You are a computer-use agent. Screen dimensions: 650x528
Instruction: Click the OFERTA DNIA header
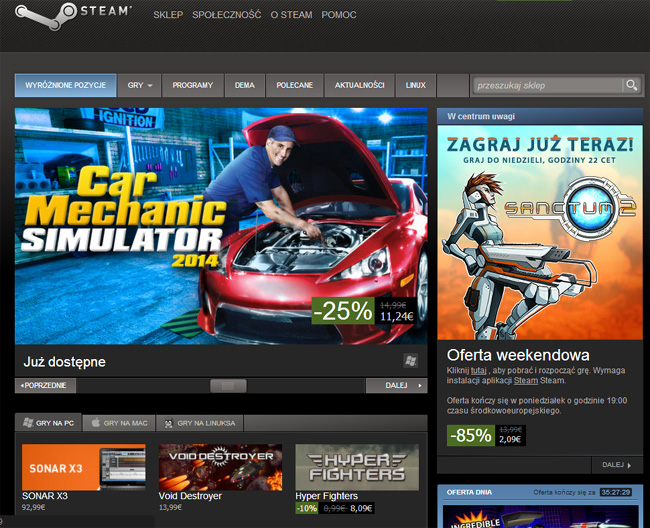469,492
